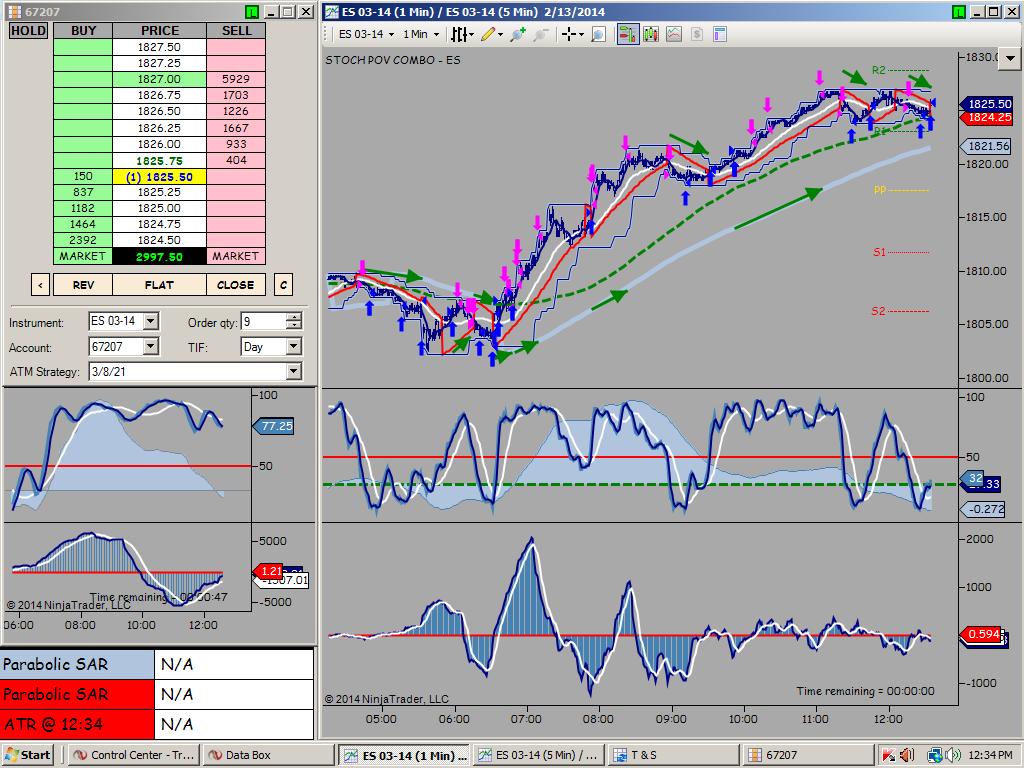The image size is (1024, 768).
Task: Open the 1 Min interval dropdown
Action: (x=421, y=35)
